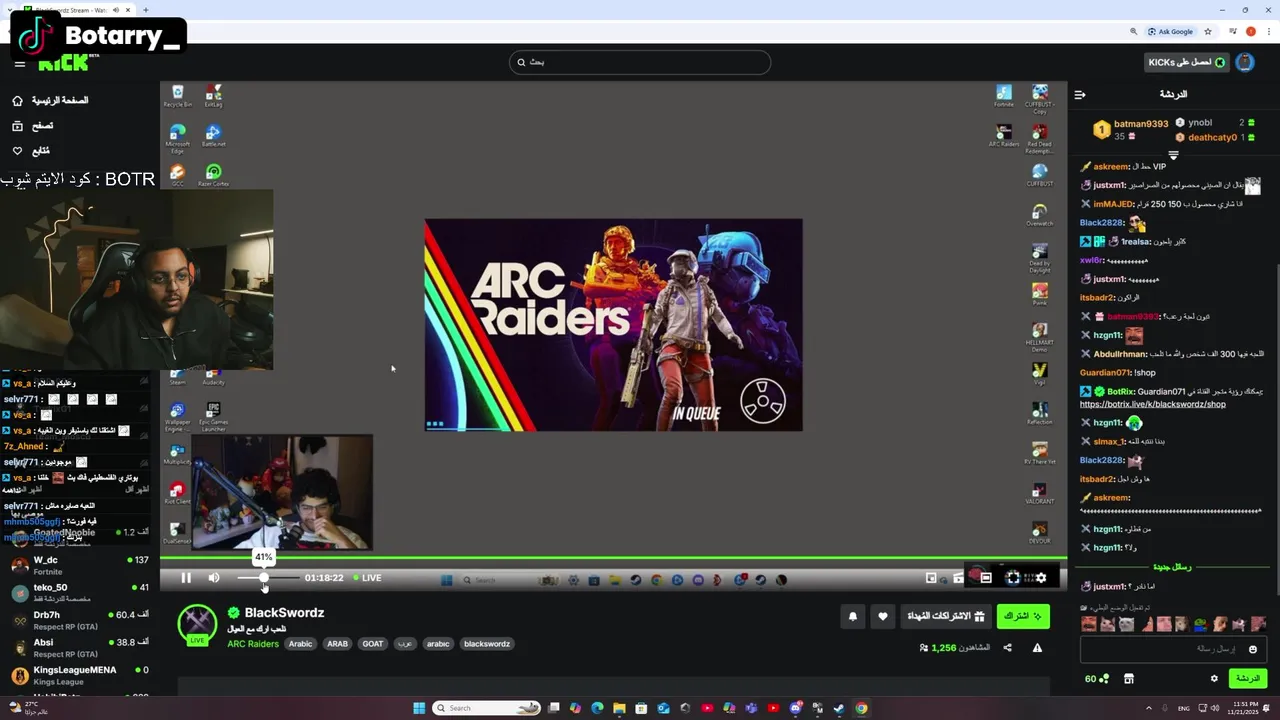Screen dimensions: 1280x720
Task: Jump to the LIVE indicator
Action: pos(367,578)
